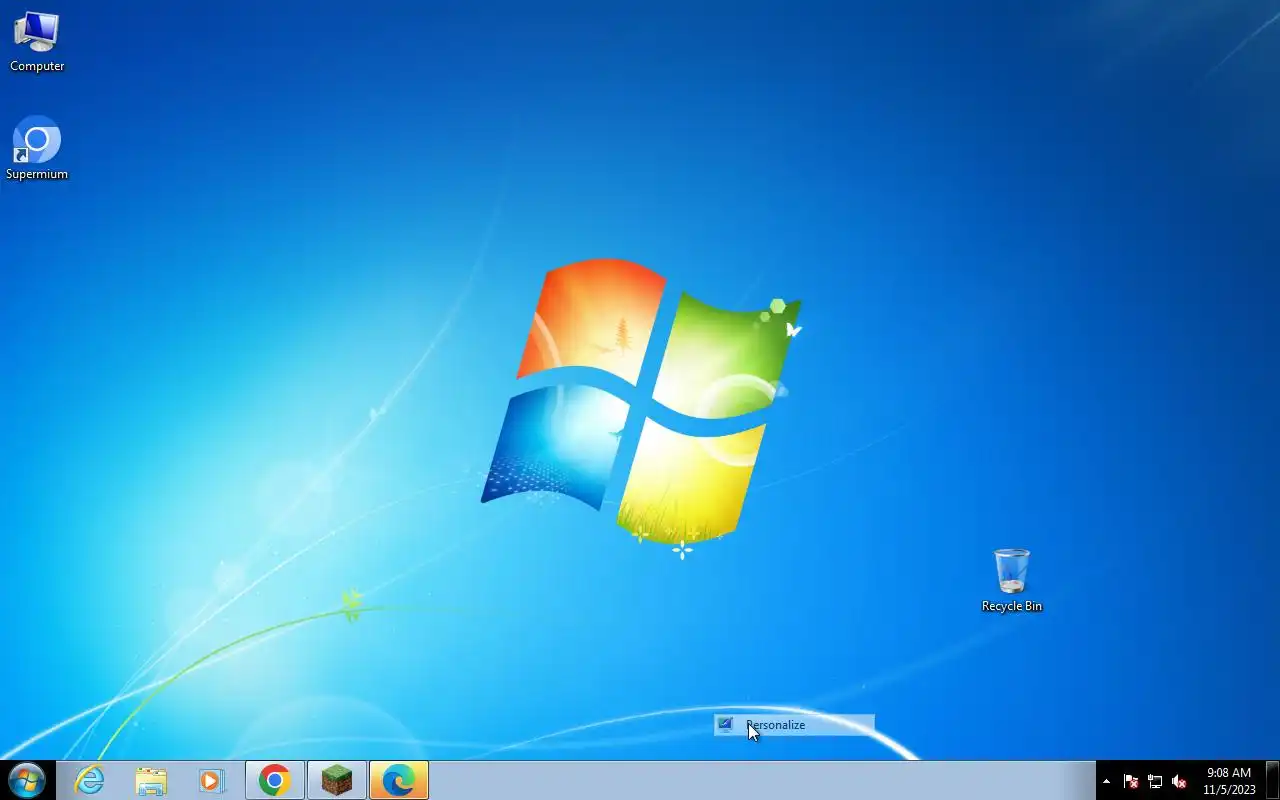Viewport: 1280px width, 800px height.
Task: Choose Personalize from the context menu
Action: pyautogui.click(x=794, y=725)
